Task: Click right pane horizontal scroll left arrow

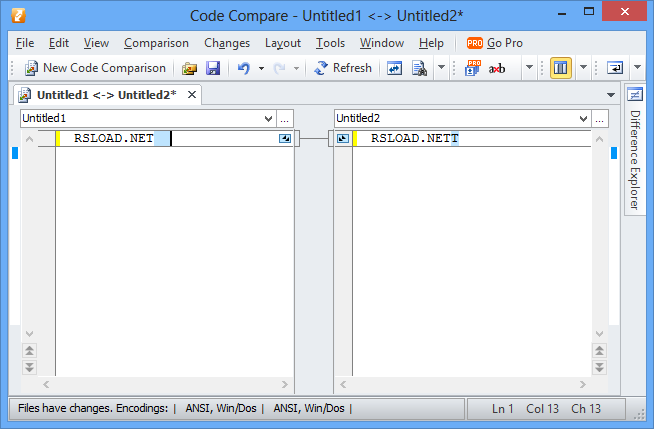Action: pyautogui.click(x=343, y=384)
